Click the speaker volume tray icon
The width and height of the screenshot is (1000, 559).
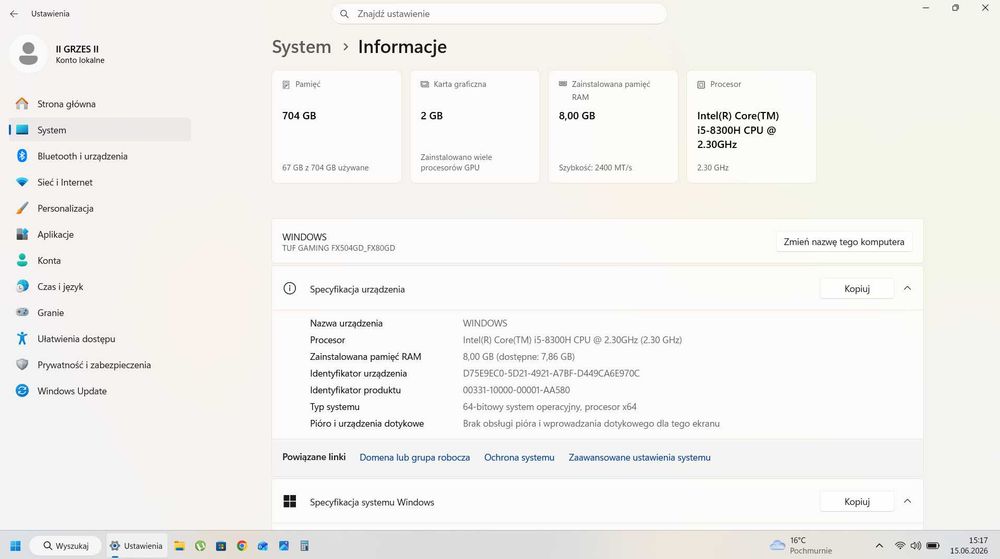pos(916,546)
